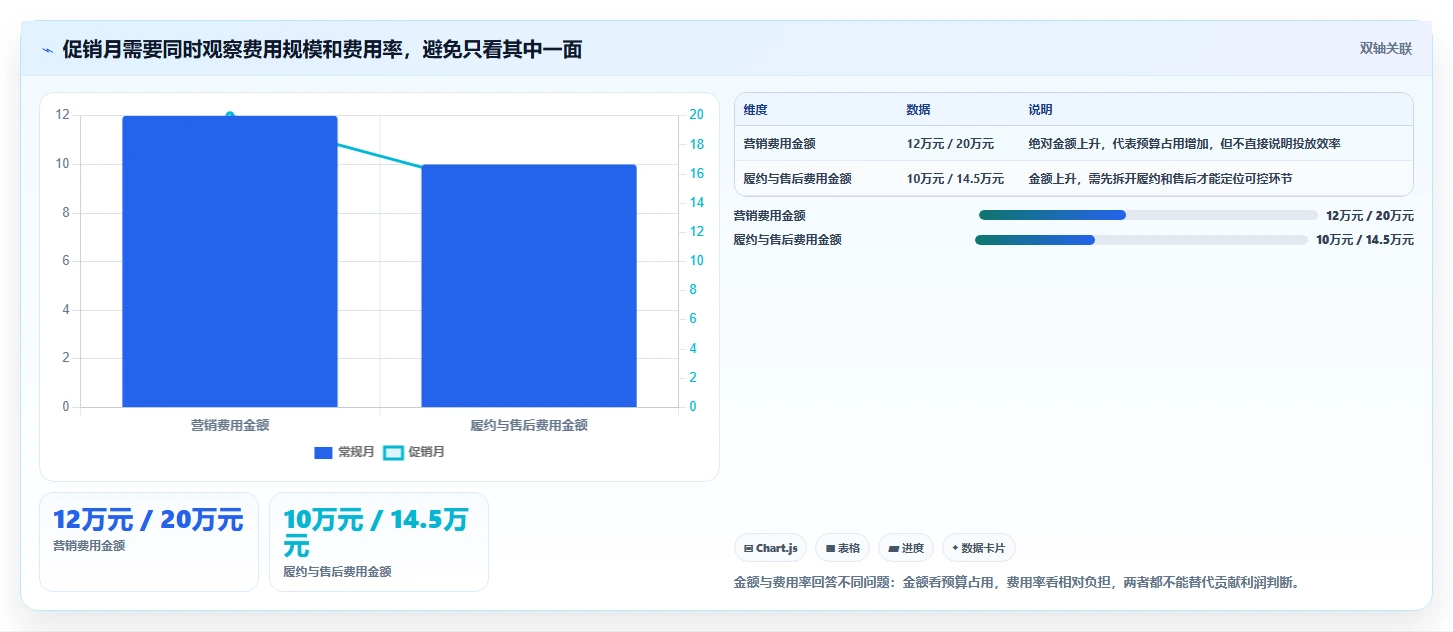Click the 履约与售后费用金额 progress bar

[1141, 240]
